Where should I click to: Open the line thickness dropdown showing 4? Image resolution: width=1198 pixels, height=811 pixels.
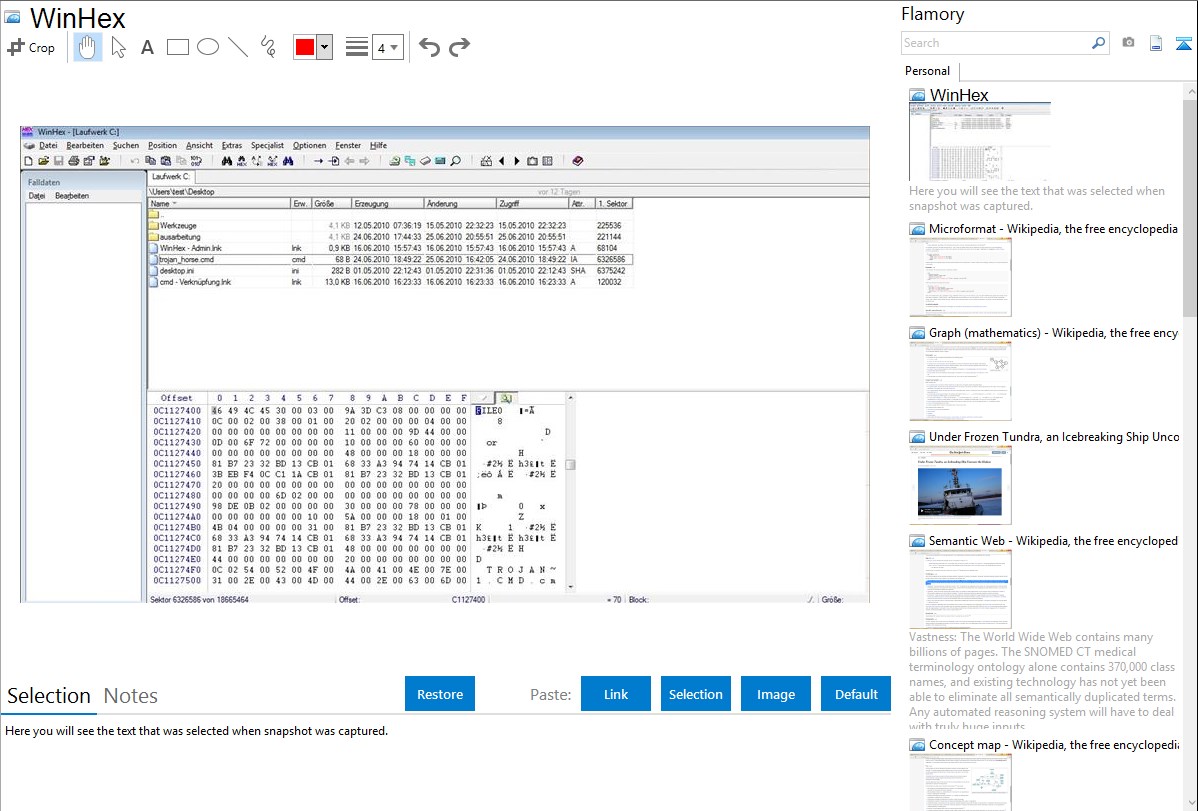point(387,47)
